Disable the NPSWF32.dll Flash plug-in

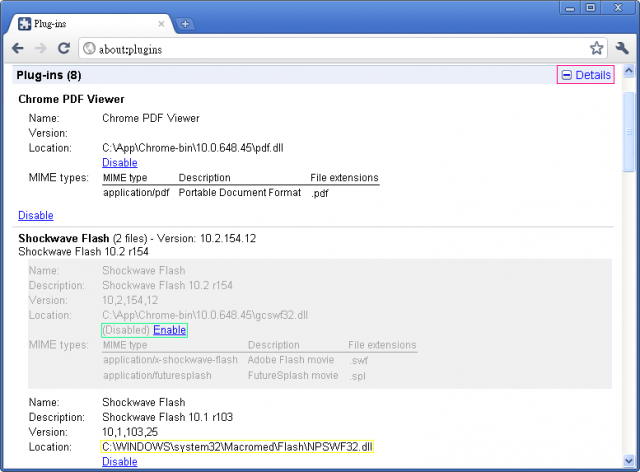120,461
